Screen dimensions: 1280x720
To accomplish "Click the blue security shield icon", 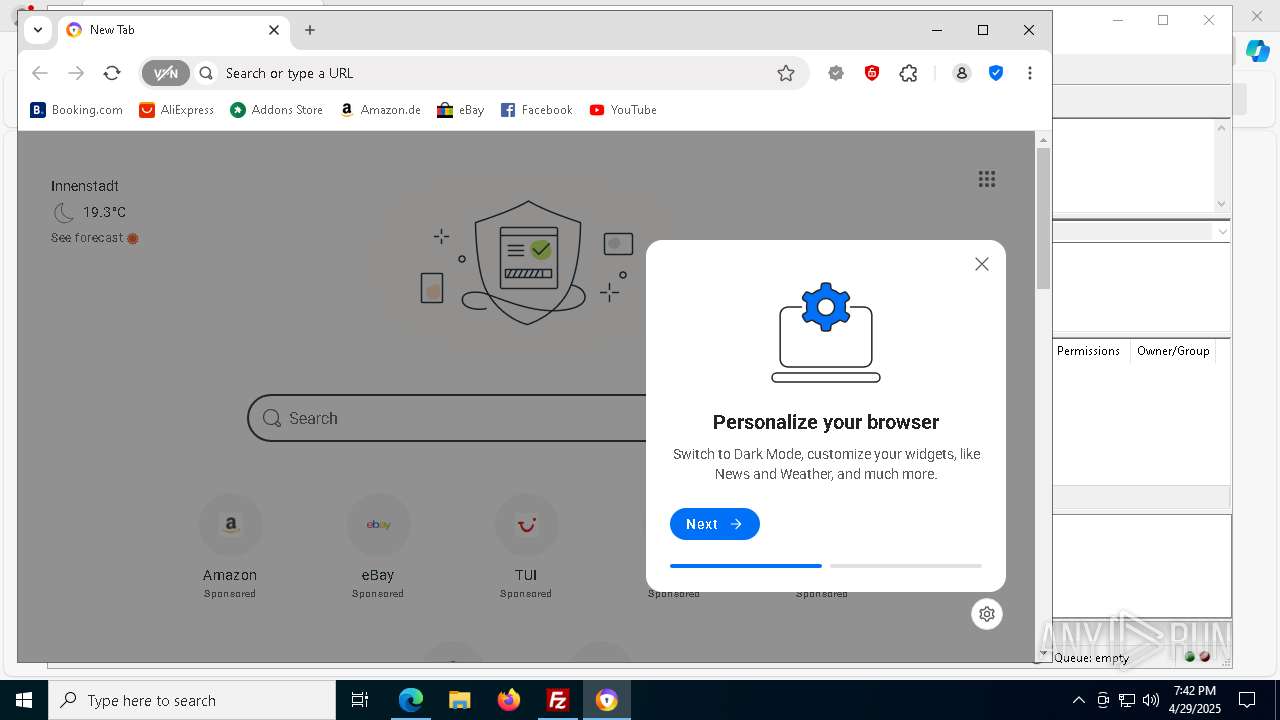I will (996, 73).
